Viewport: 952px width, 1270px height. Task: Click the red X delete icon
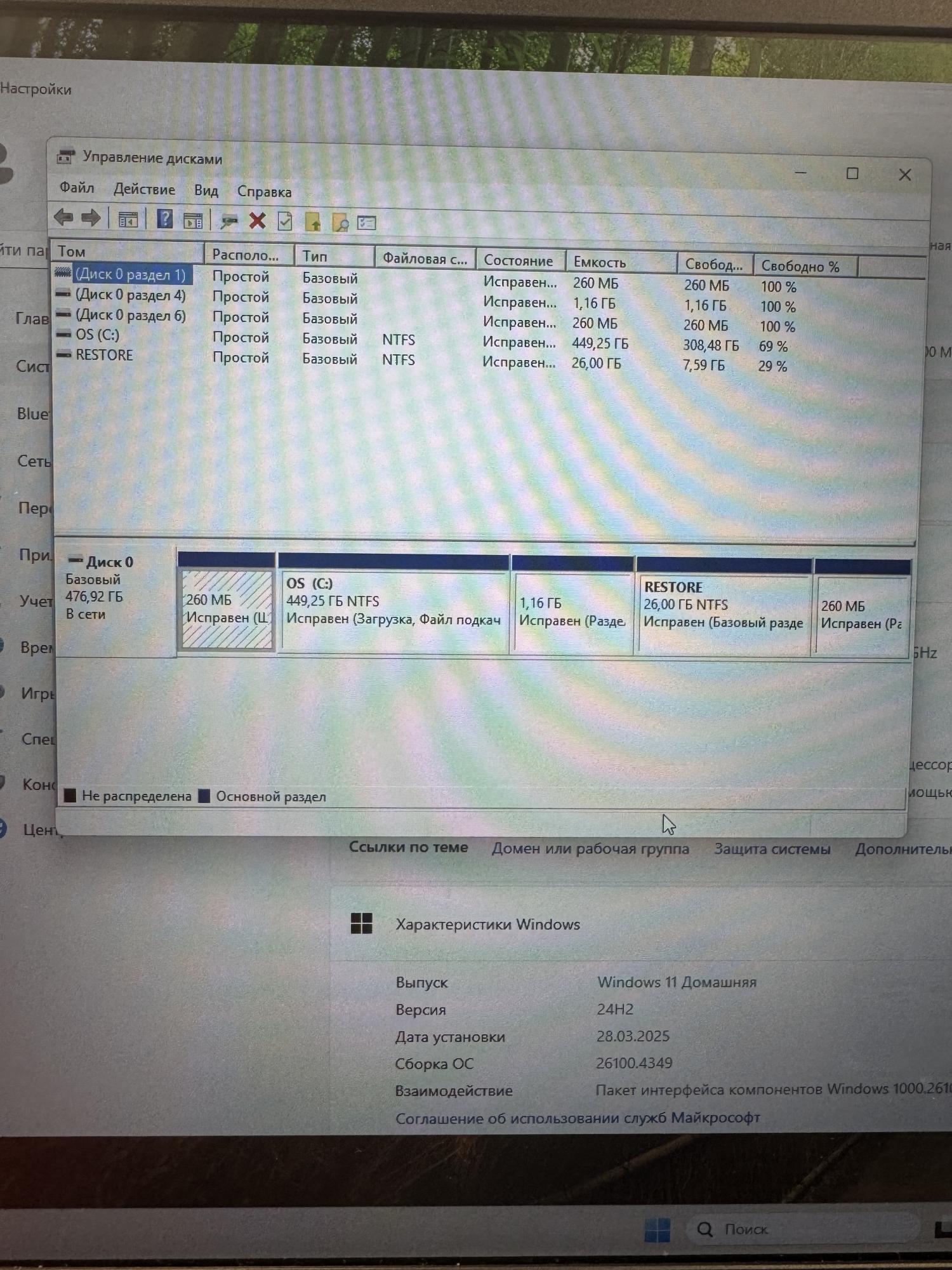coord(257,221)
